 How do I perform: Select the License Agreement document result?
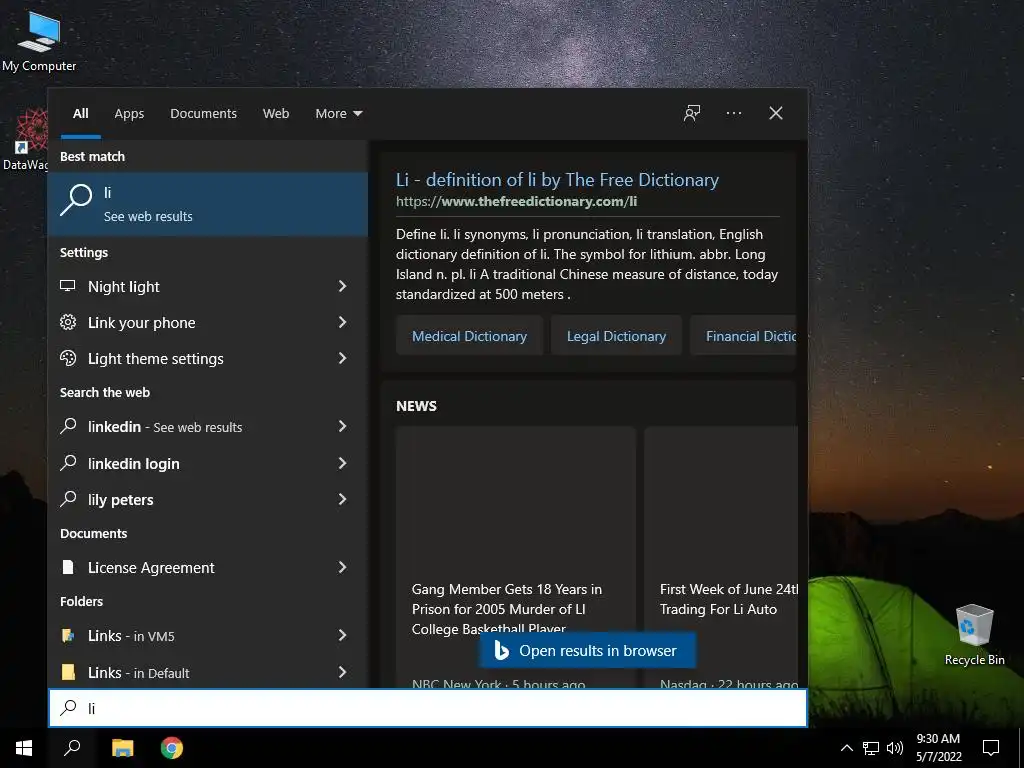click(x=208, y=567)
